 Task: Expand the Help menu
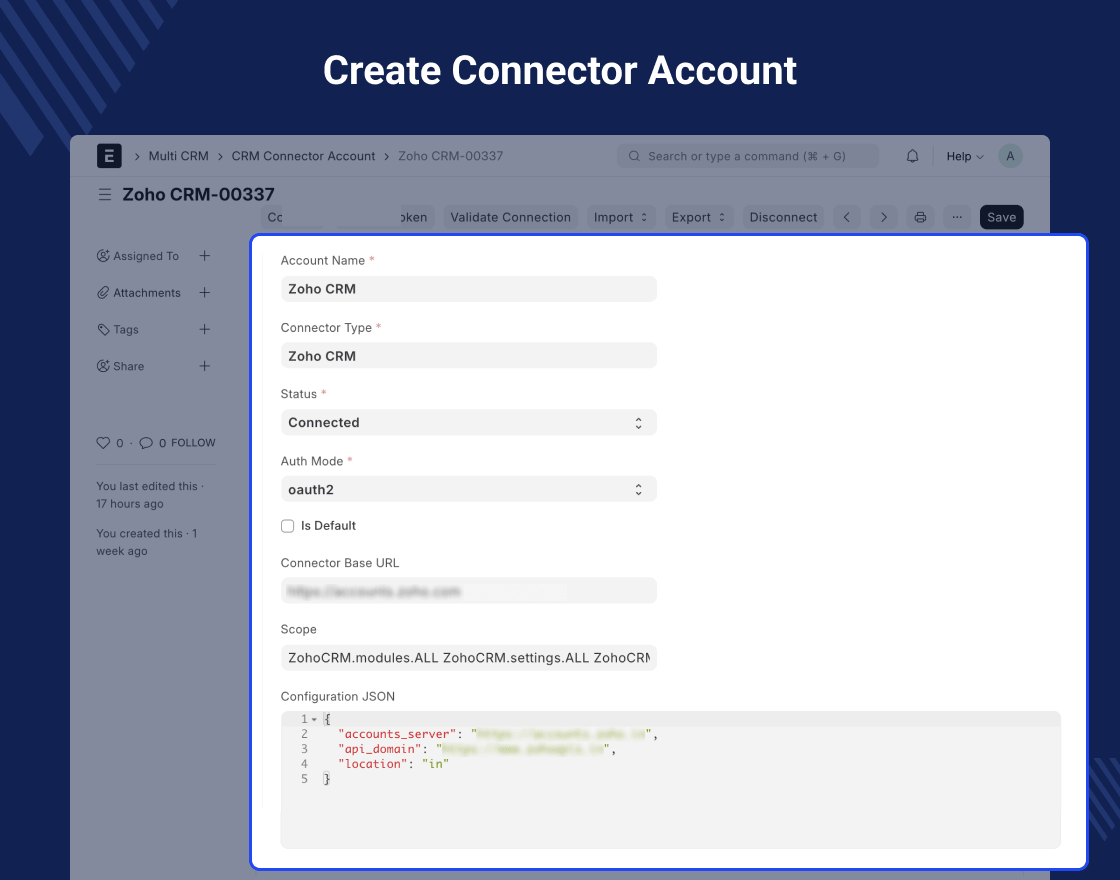click(x=965, y=156)
